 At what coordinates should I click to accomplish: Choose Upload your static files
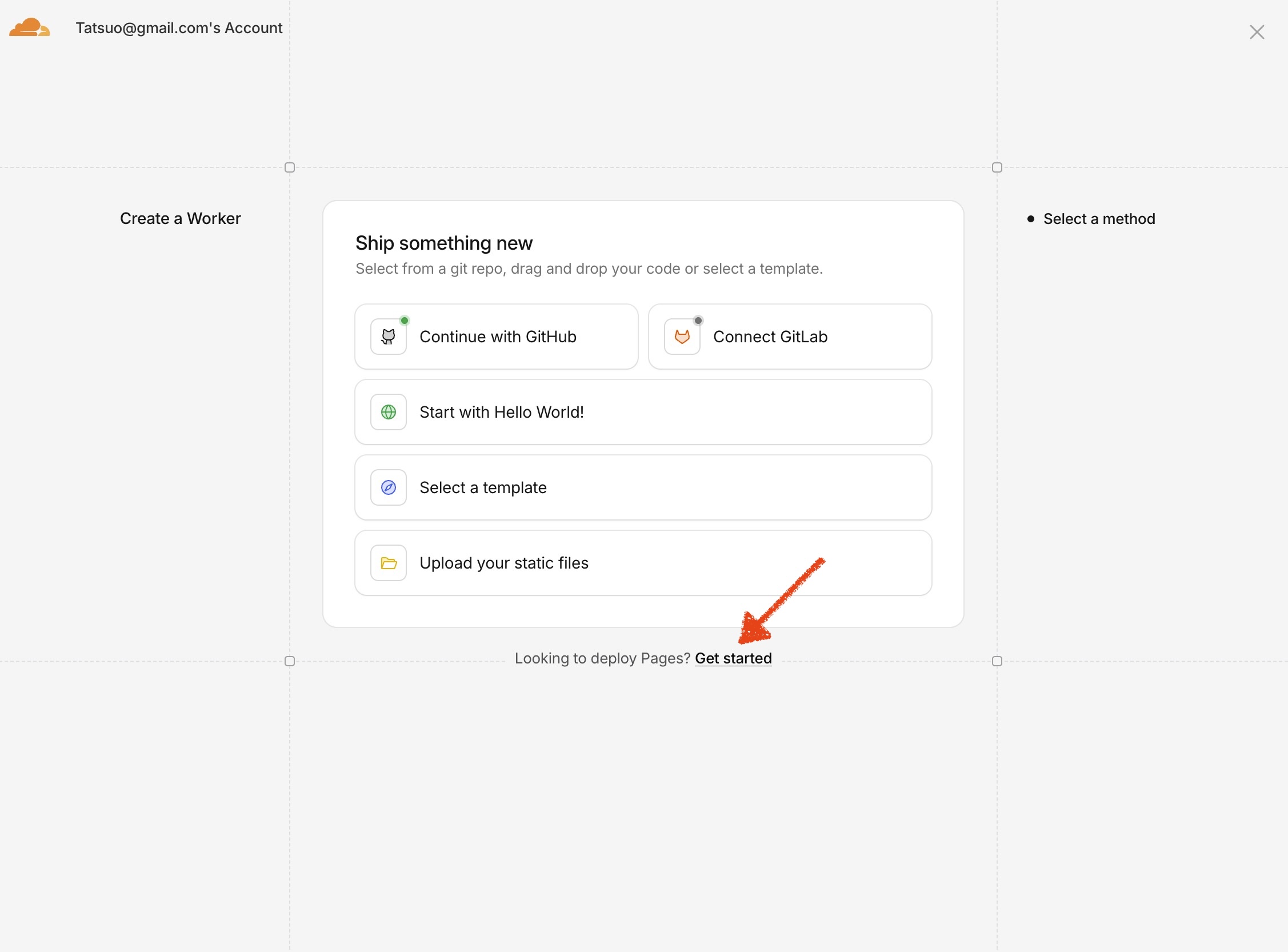(643, 563)
